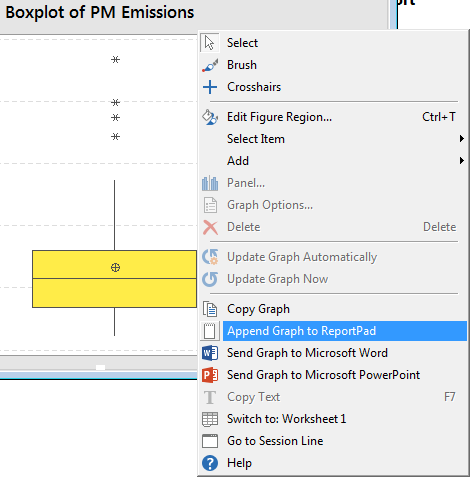Image resolution: width=470 pixels, height=478 pixels.
Task: Click the PowerPoint icon in menu
Action: coord(210,375)
